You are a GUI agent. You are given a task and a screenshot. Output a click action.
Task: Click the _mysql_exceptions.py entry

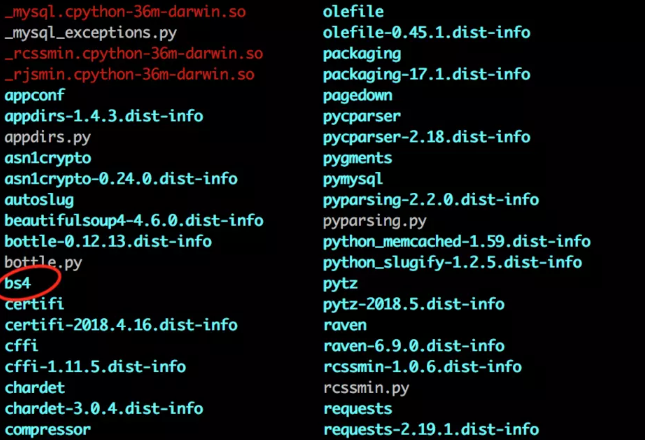click(91, 33)
